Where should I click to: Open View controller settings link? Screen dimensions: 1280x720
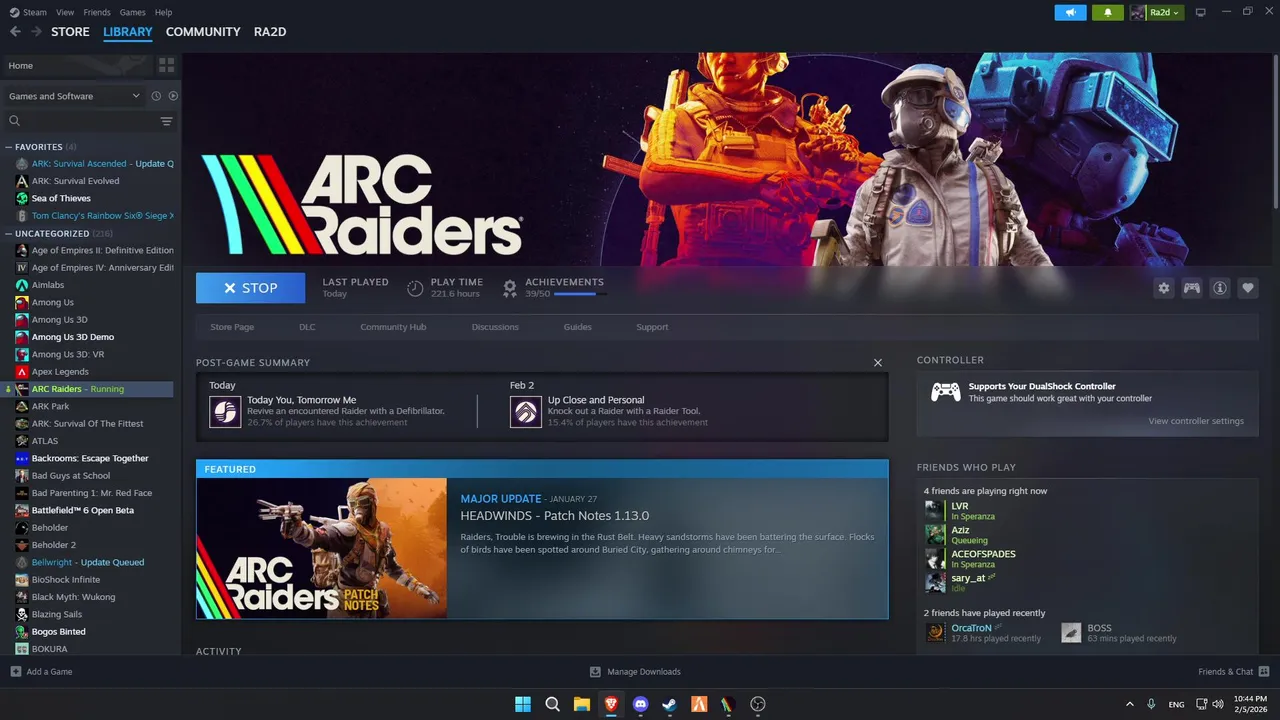tap(1196, 421)
